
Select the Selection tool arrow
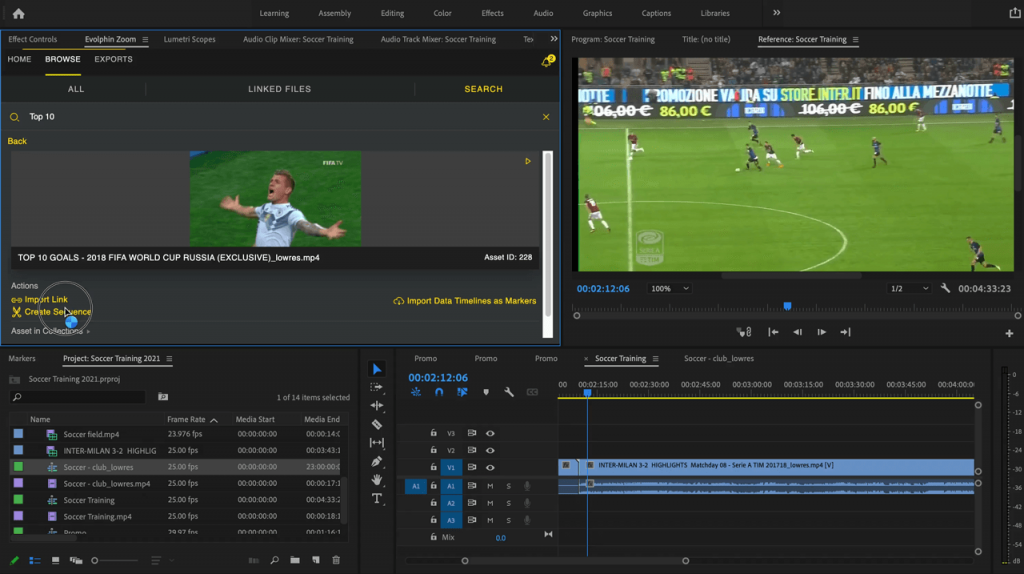(377, 370)
